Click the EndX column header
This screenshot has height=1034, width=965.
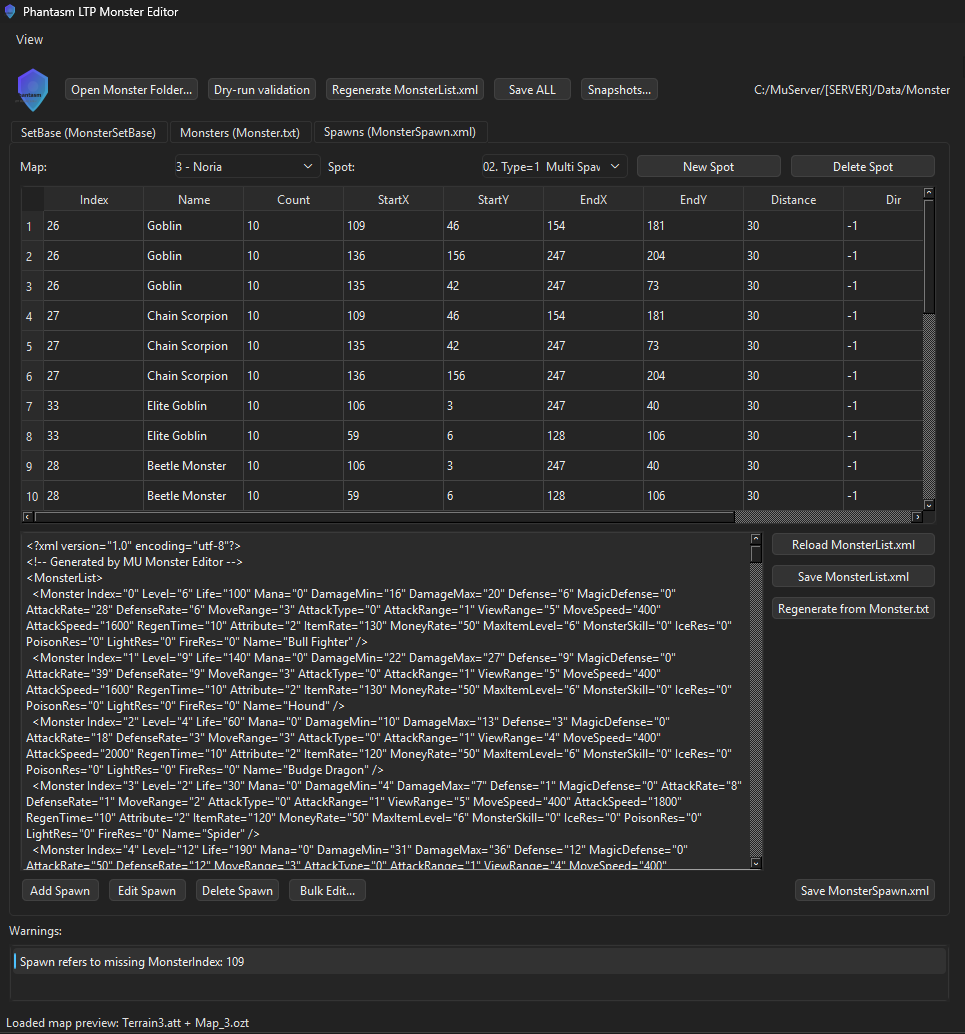pos(594,200)
